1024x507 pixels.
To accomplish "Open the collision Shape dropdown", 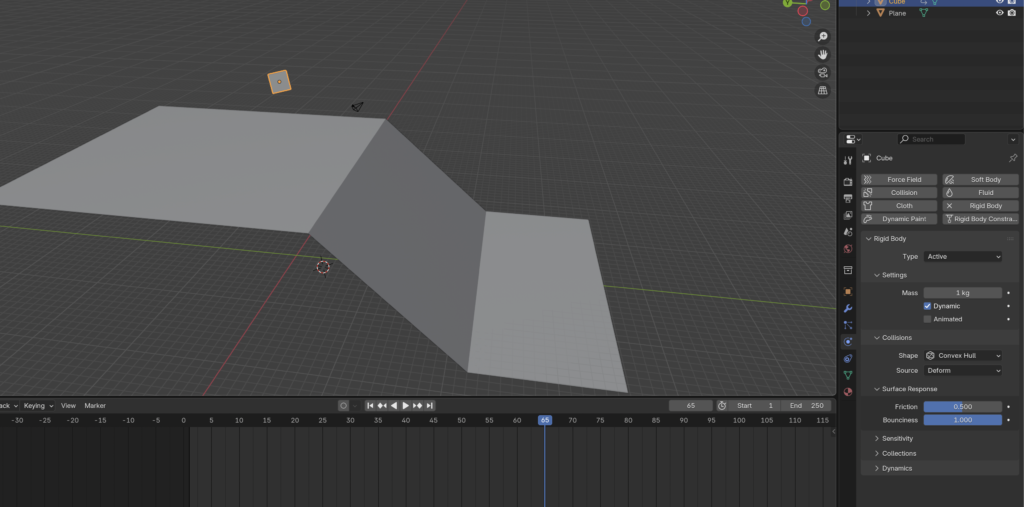I will [963, 356].
